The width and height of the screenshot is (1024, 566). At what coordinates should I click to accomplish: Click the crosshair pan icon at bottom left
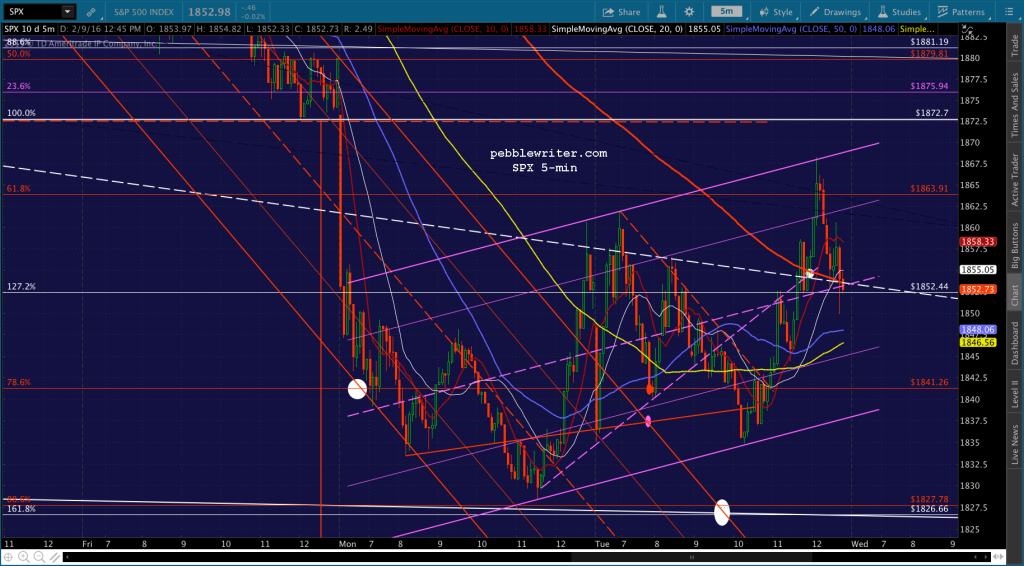tap(10, 557)
